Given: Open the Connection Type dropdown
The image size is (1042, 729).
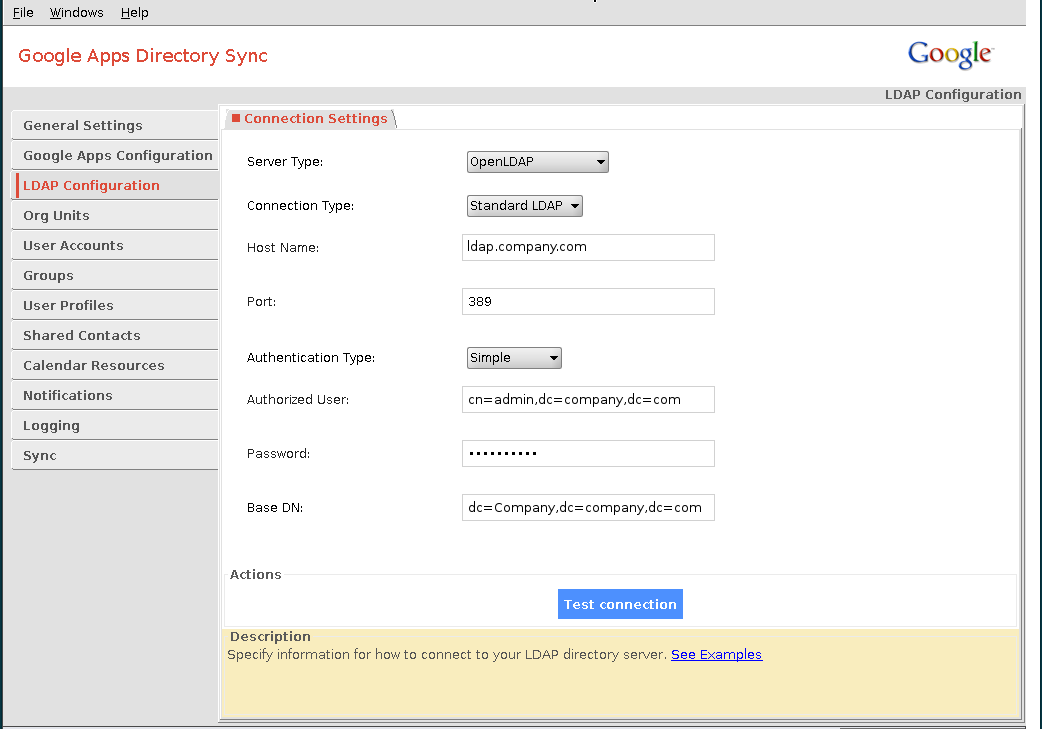Looking at the screenshot, I should click(x=524, y=205).
